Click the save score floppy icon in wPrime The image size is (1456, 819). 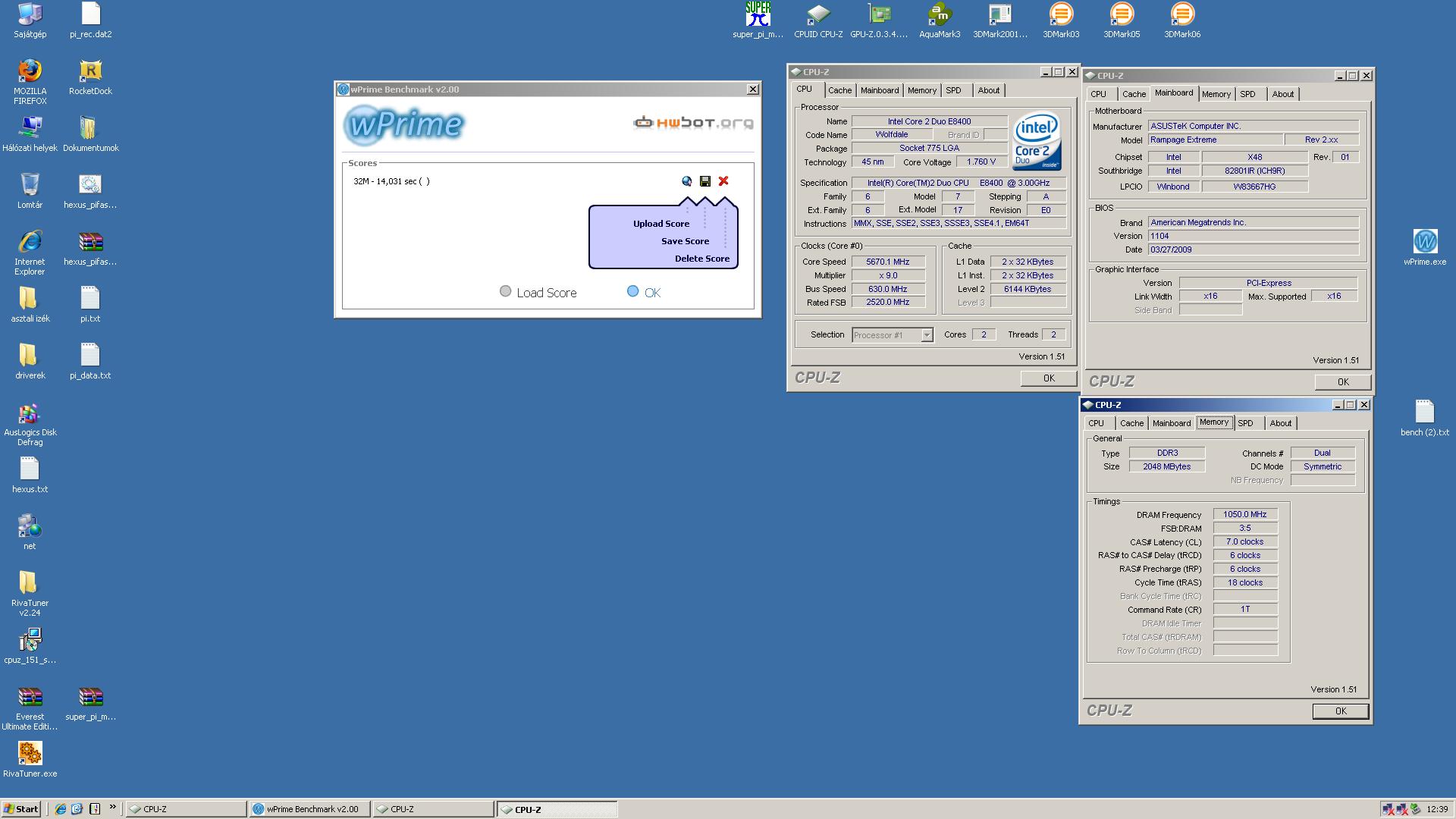[705, 181]
